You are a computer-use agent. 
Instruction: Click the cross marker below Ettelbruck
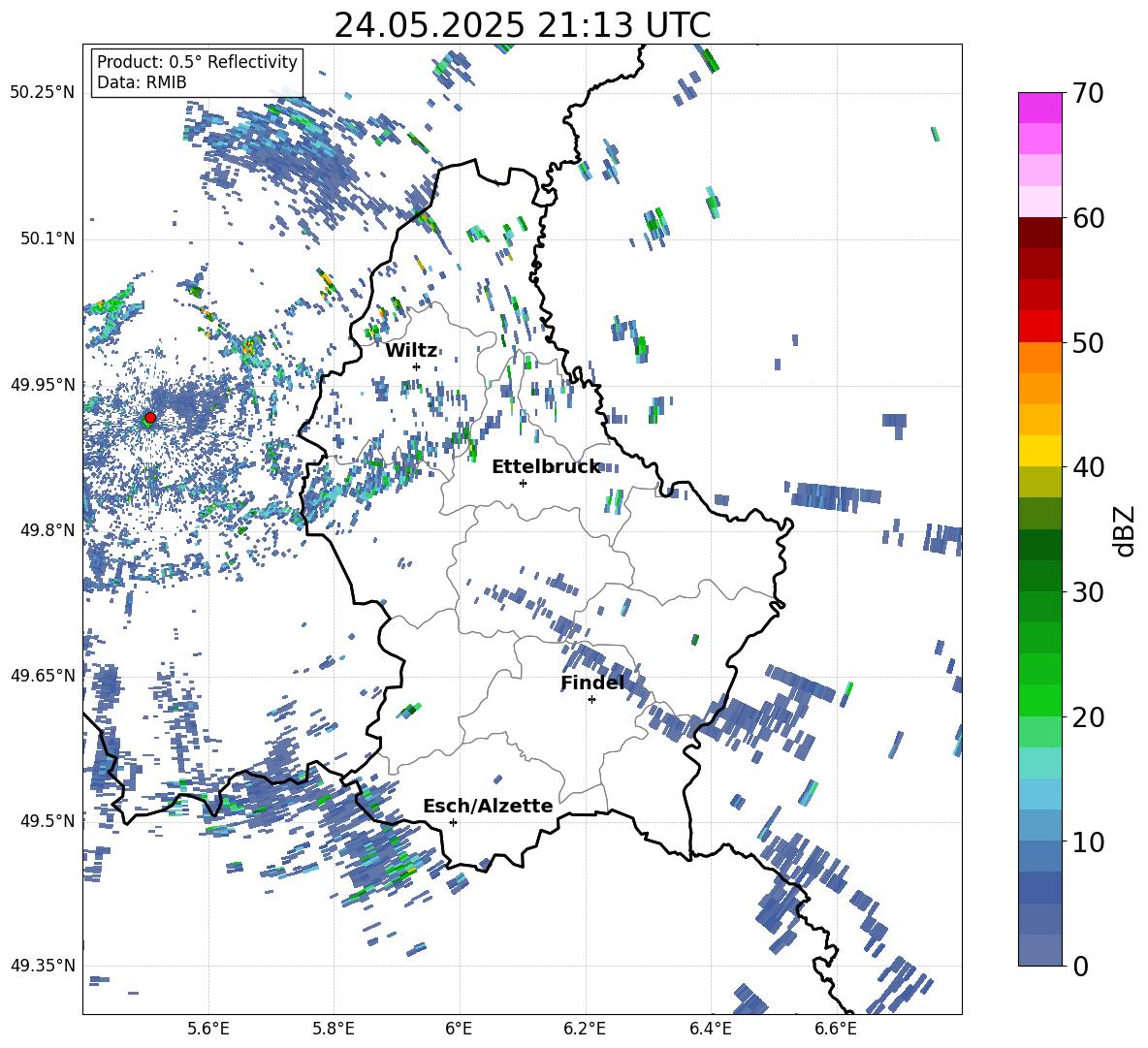523,483
